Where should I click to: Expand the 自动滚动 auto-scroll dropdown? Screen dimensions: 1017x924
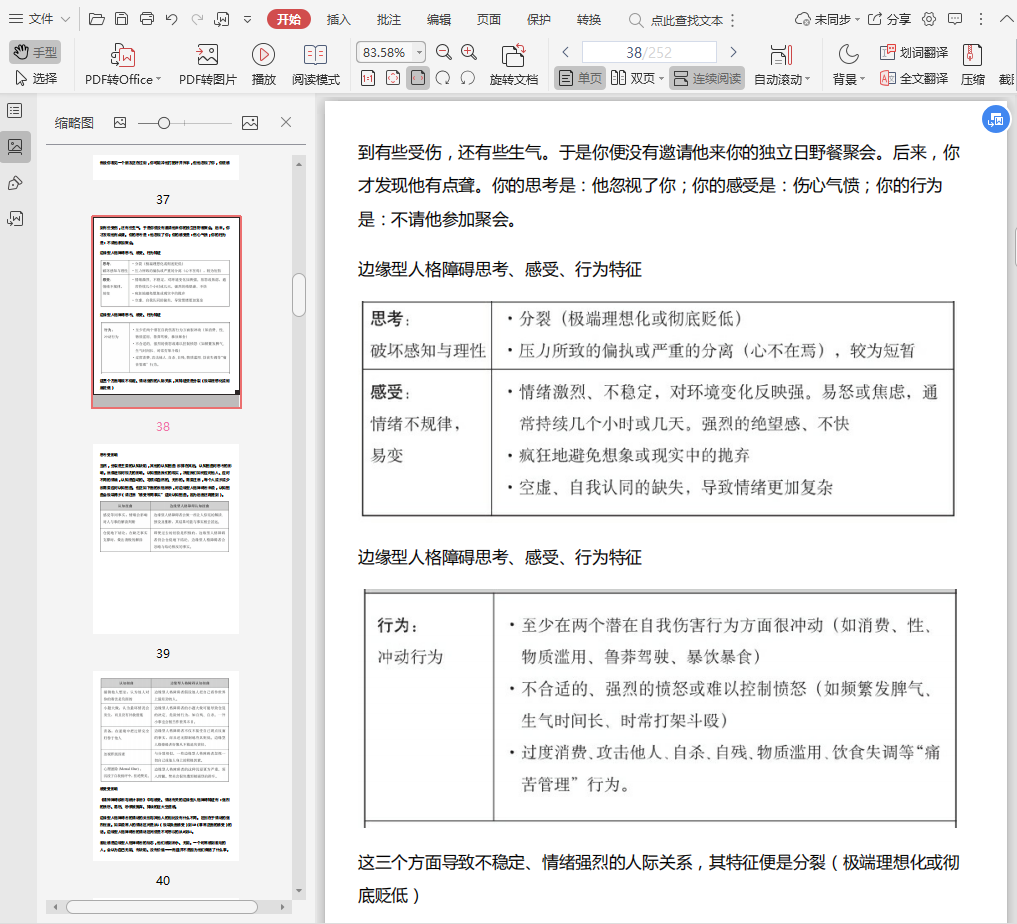tap(807, 80)
